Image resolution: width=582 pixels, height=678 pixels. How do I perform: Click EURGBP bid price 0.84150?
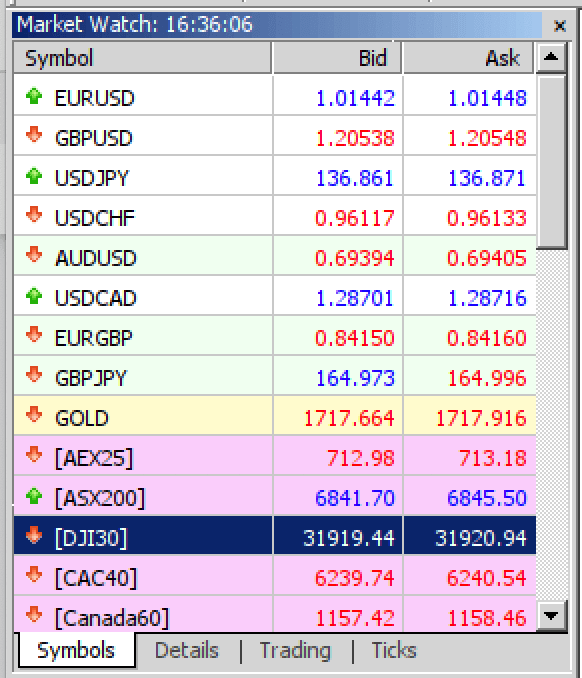[355, 338]
